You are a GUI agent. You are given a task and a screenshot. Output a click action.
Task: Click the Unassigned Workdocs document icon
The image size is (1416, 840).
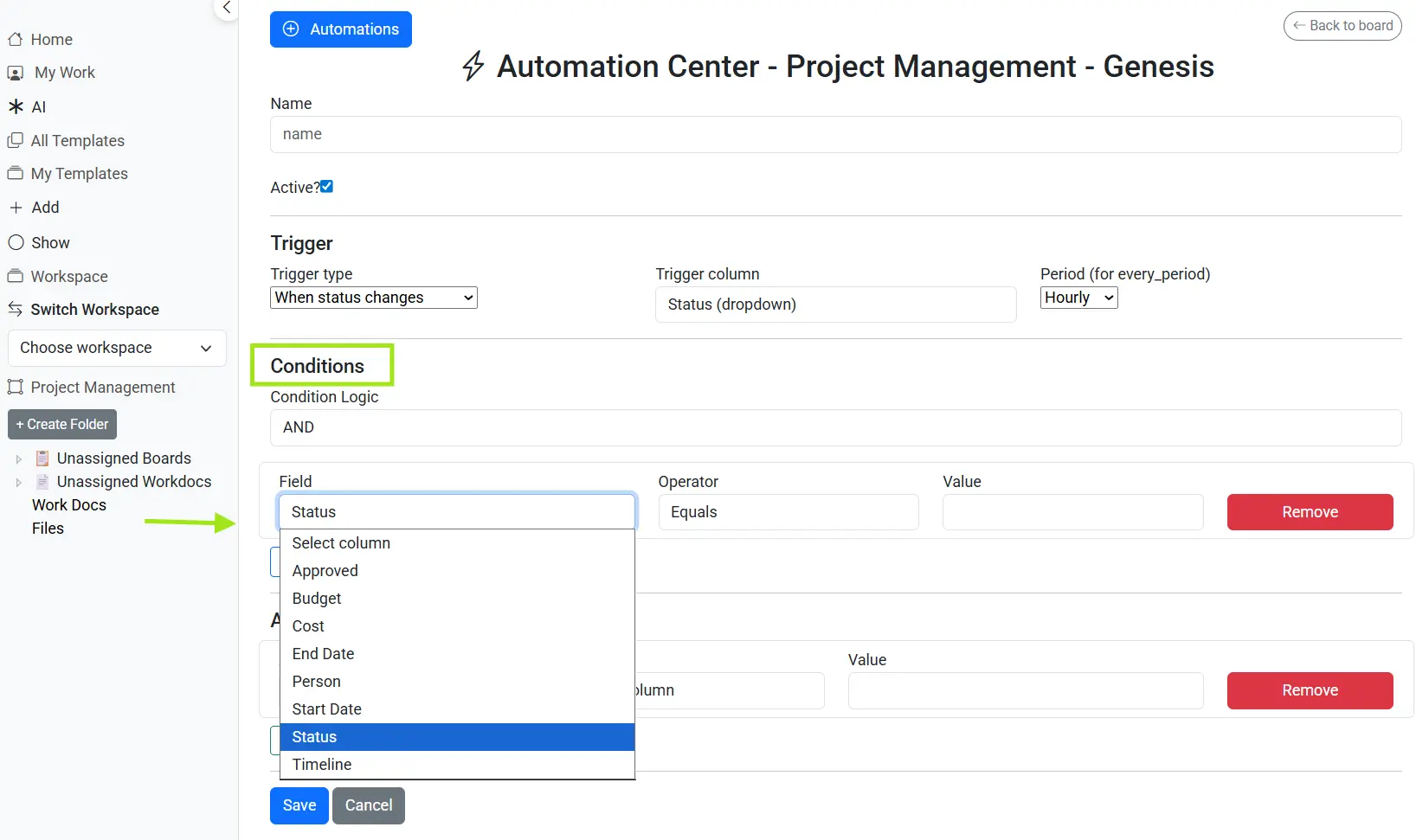point(42,481)
